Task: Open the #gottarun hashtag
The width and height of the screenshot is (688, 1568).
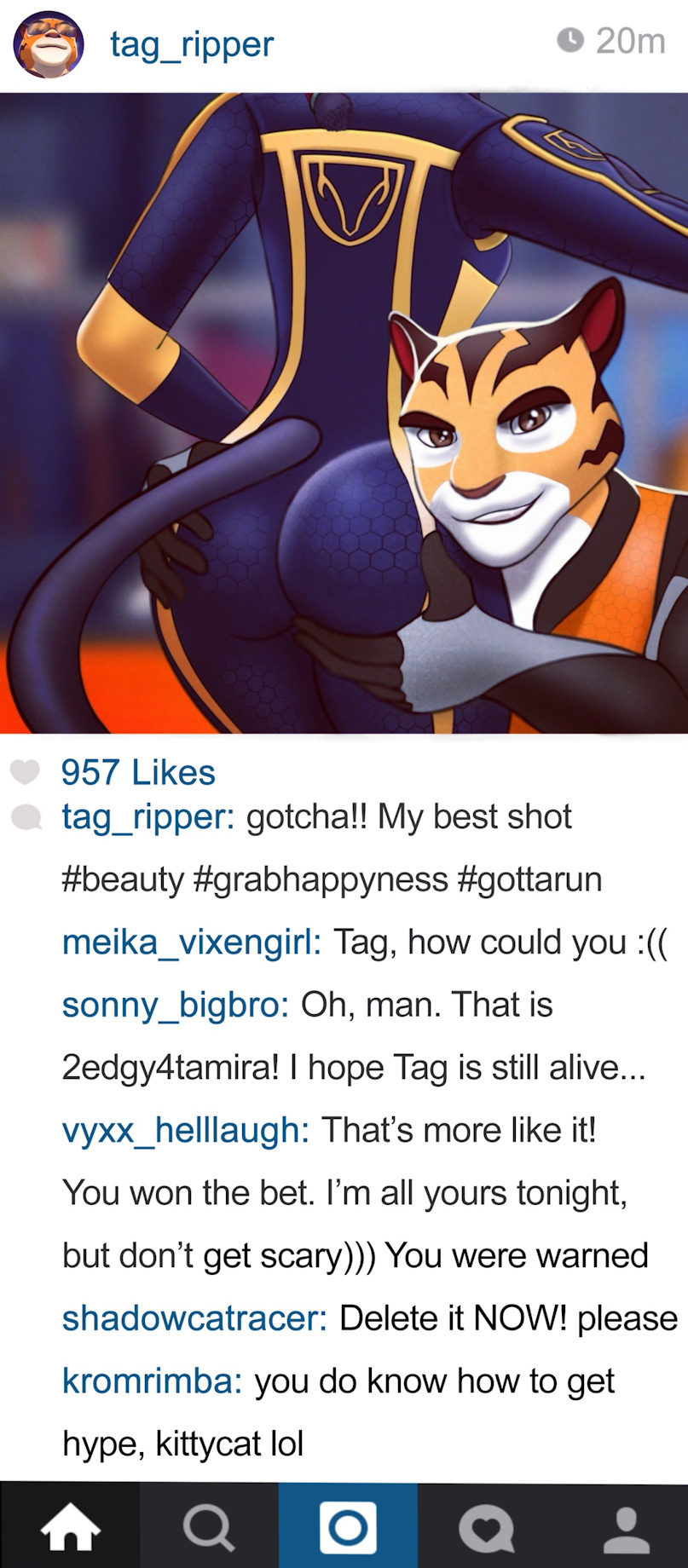Action: click(x=529, y=879)
